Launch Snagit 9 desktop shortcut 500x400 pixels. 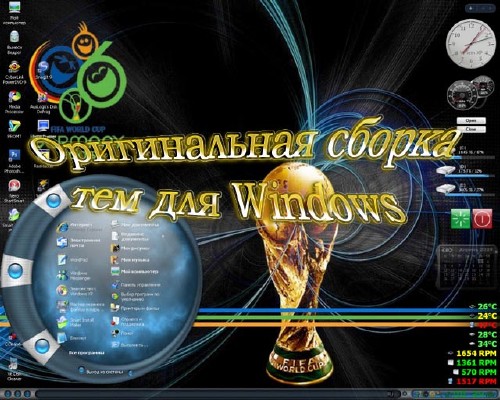click(x=43, y=70)
